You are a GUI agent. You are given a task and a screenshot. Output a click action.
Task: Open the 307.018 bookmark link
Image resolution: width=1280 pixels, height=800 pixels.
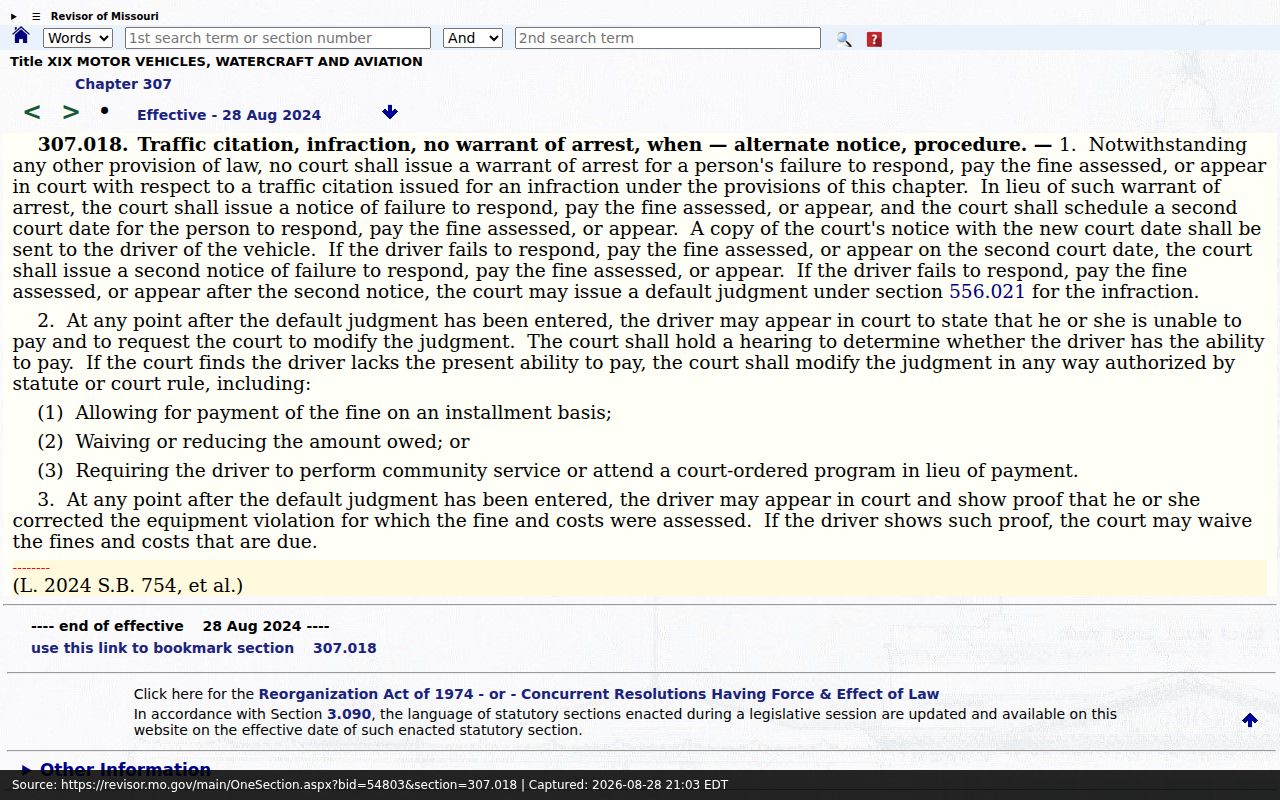coord(345,648)
